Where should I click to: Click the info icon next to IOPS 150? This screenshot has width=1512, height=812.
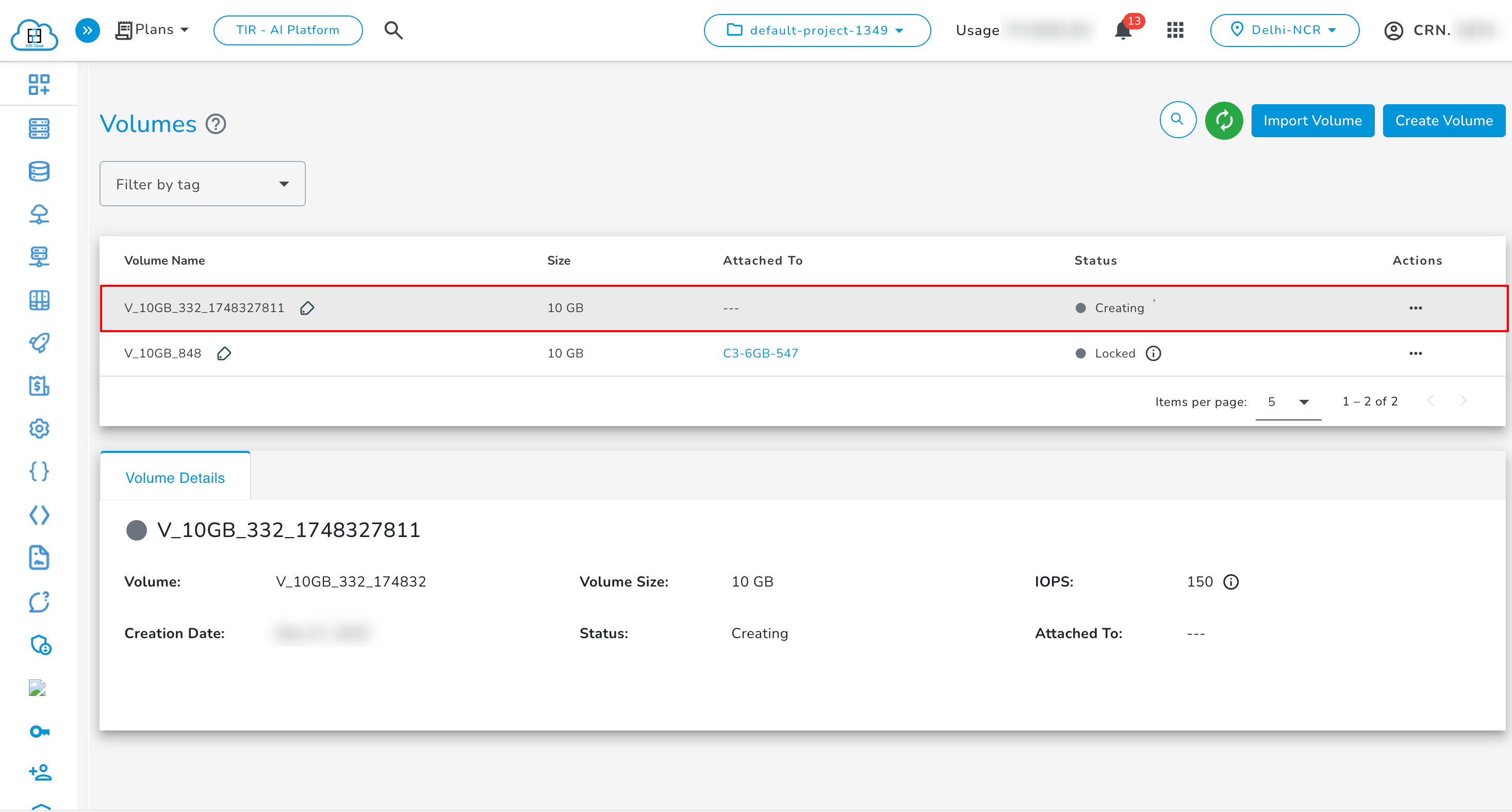click(1231, 582)
